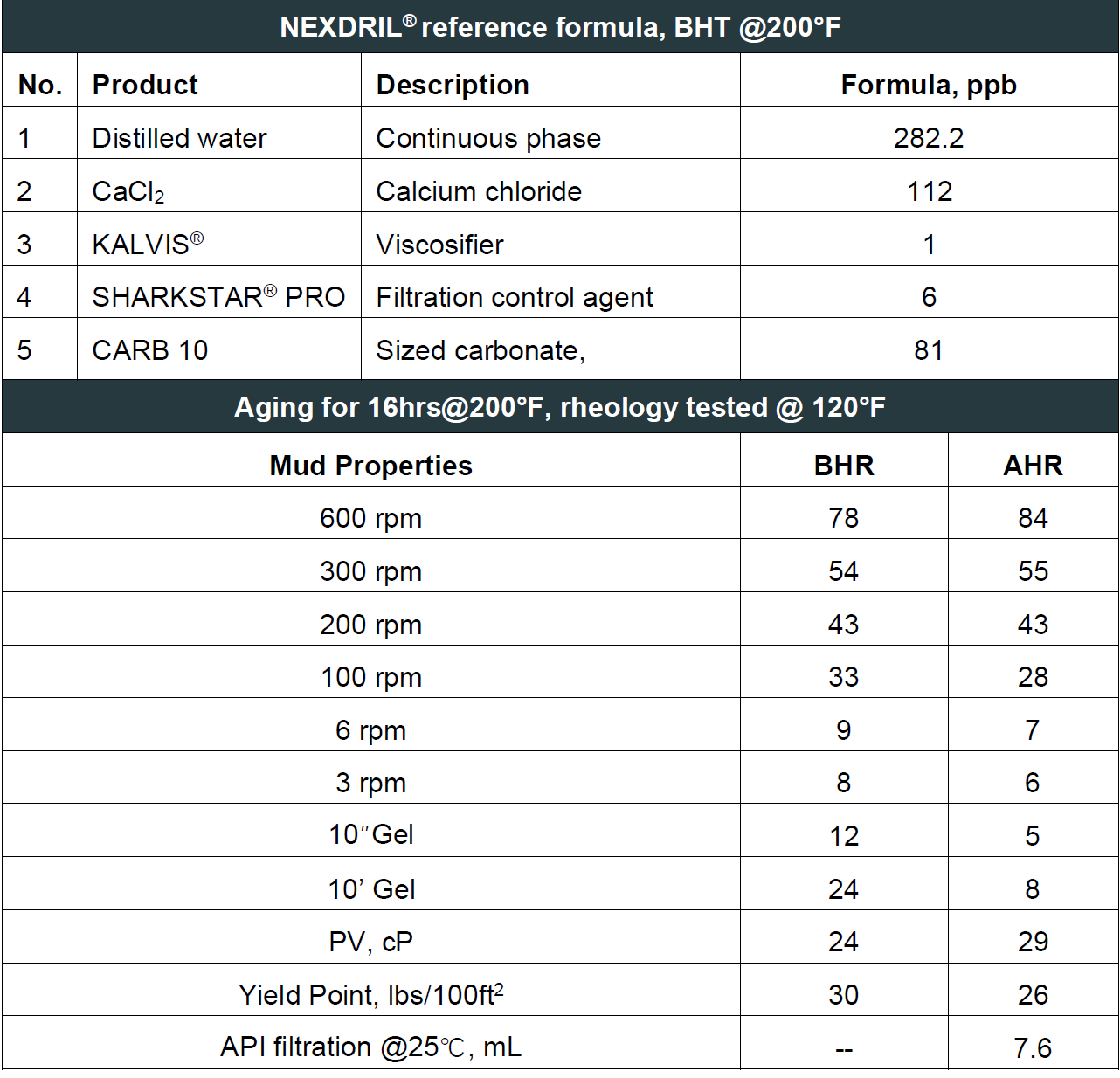The image size is (1120, 1078).
Task: Select the "Filtration control agent" description
Action: tap(515, 297)
